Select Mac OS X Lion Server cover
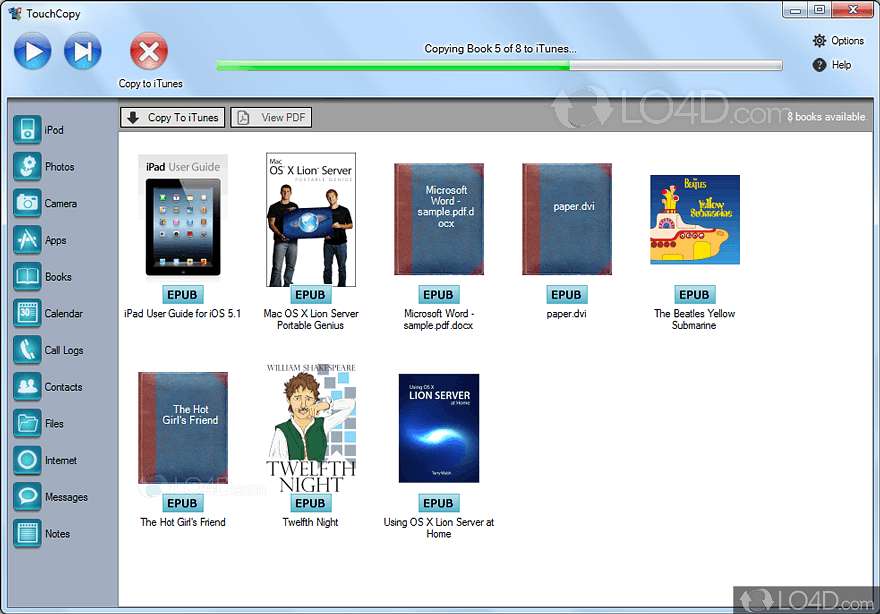Screen dimensions: 880x614 tap(311, 219)
